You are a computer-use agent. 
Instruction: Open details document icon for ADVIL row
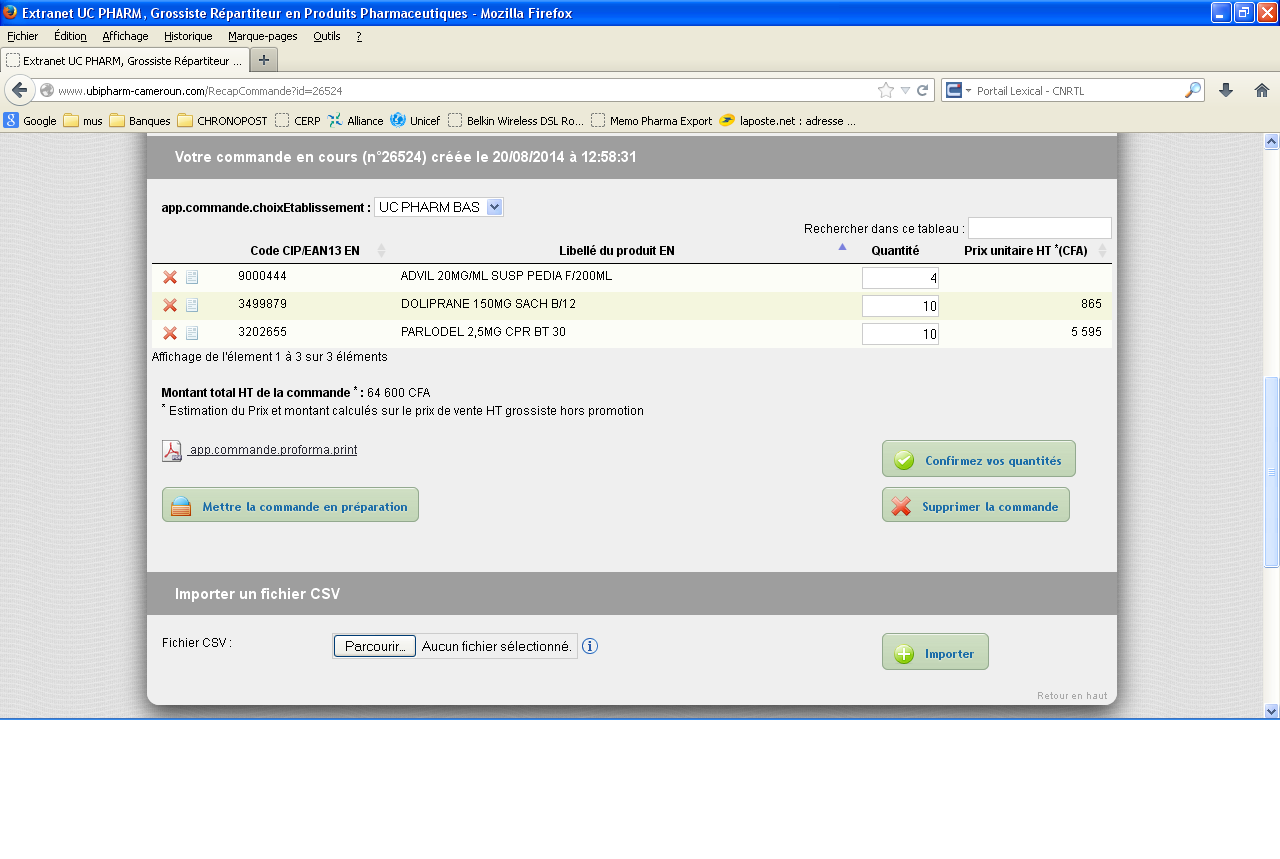point(192,277)
